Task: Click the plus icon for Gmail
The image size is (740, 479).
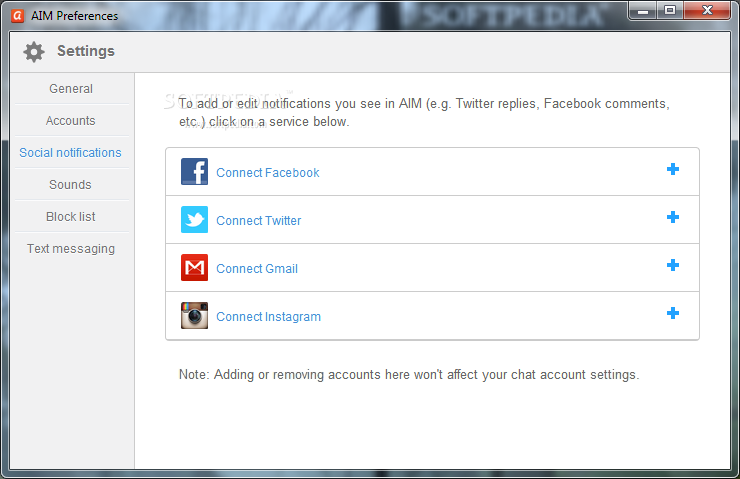Action: click(673, 265)
